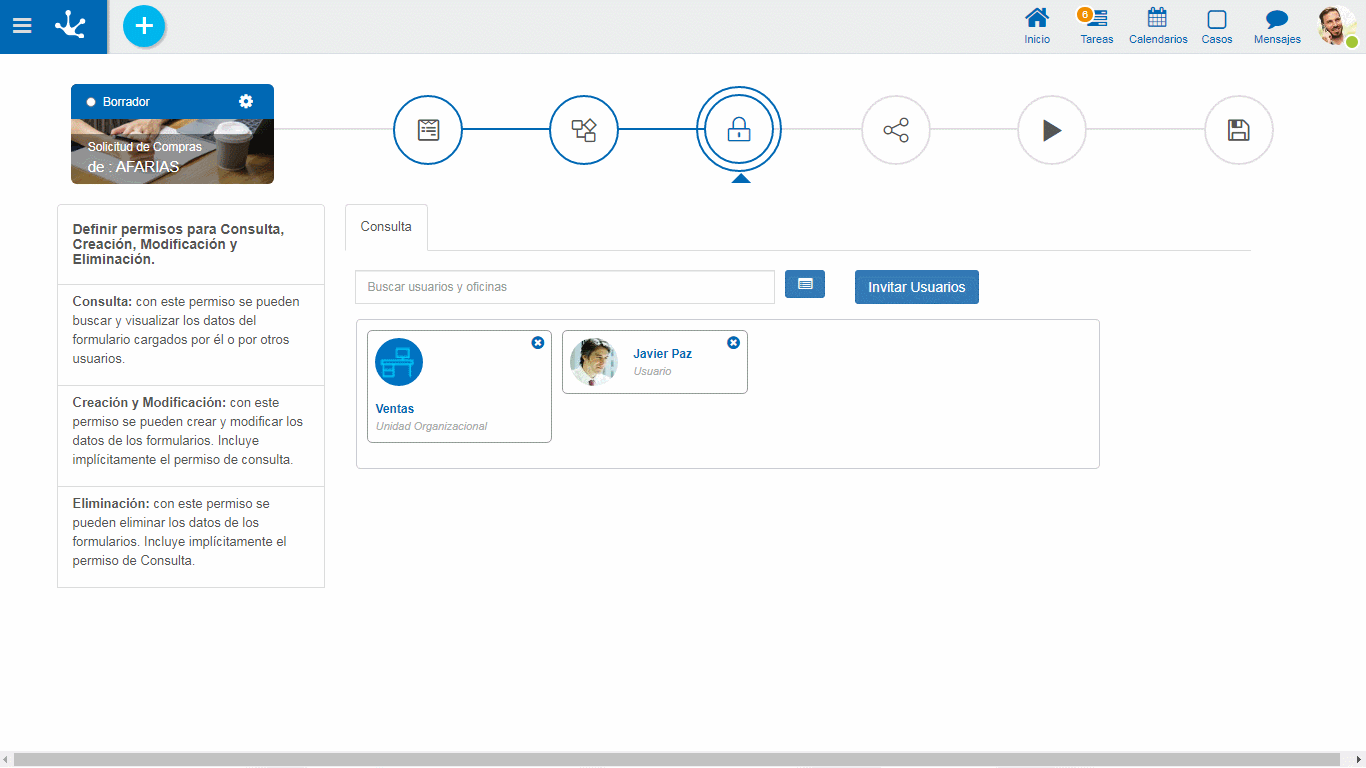Open the hamburger main menu
The height and width of the screenshot is (768, 1366).
22,26
